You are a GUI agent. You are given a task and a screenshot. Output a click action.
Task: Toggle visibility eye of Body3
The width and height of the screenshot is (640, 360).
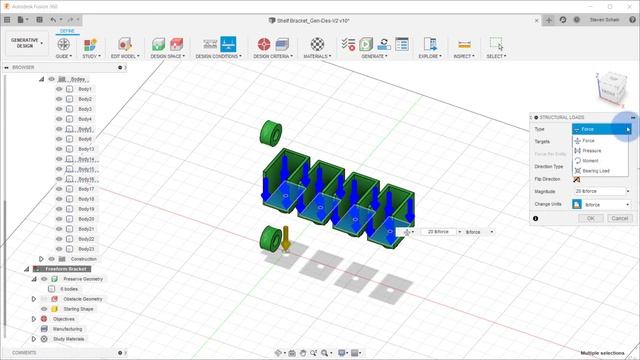coord(59,109)
